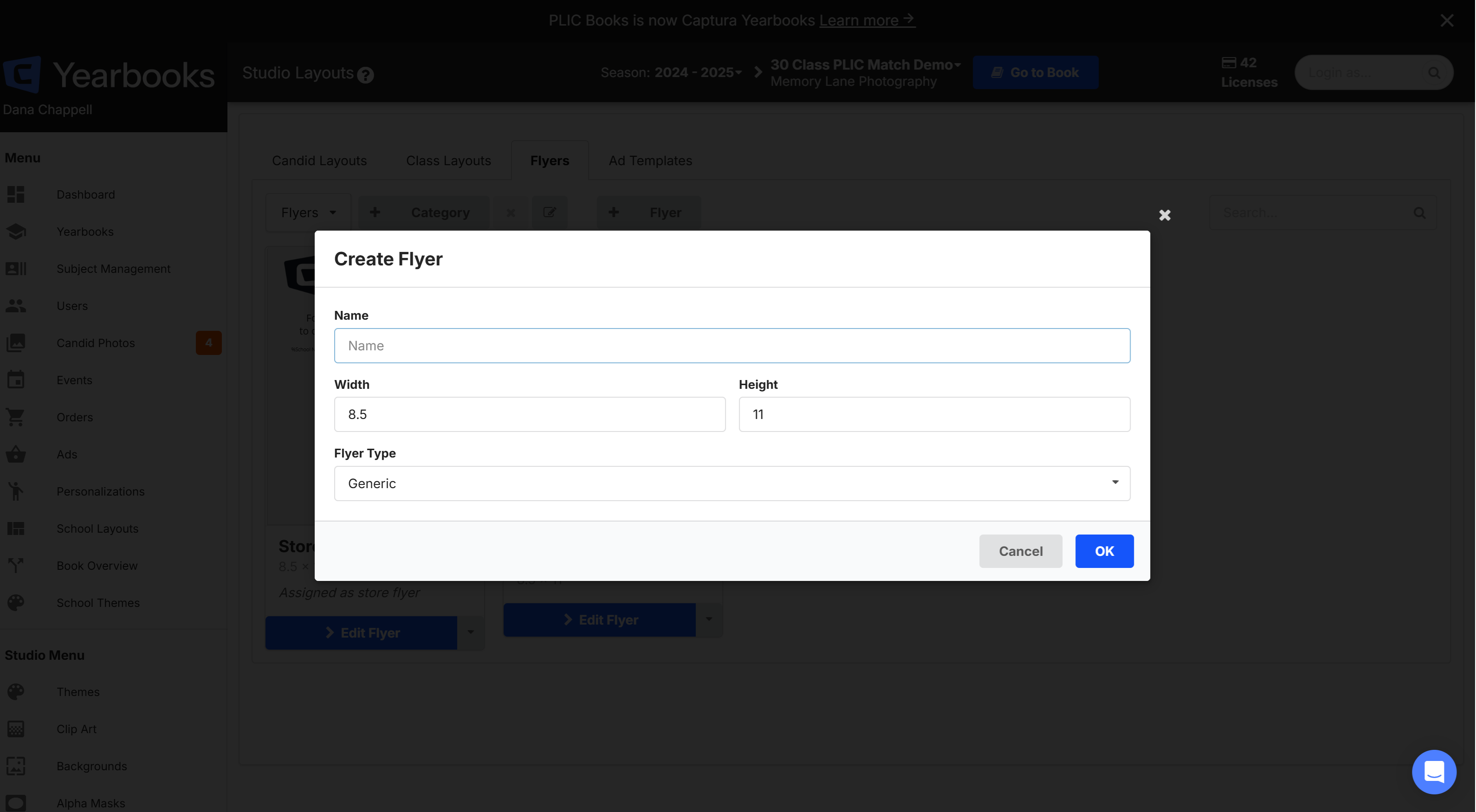The width and height of the screenshot is (1476, 812).
Task: Click the Dana Chappell user name
Action: coord(47,110)
